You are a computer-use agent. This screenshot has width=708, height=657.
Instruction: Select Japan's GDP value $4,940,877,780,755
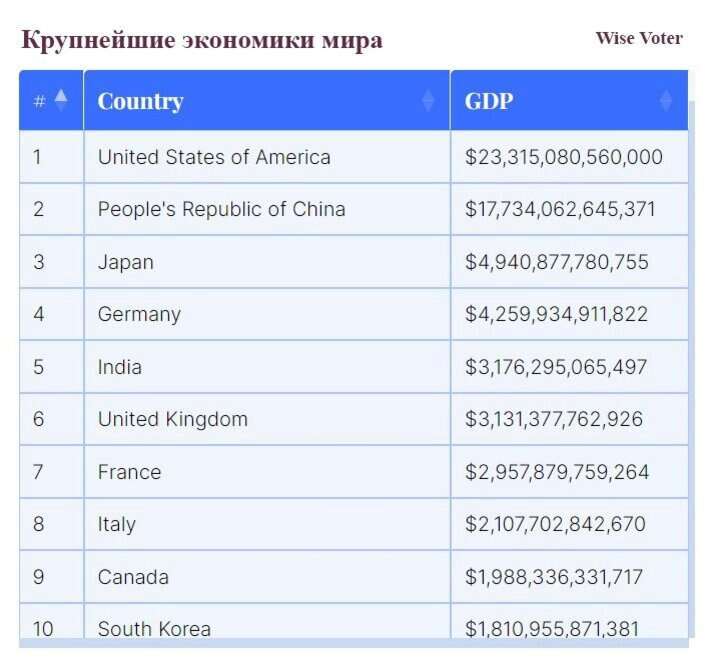pyautogui.click(x=556, y=262)
